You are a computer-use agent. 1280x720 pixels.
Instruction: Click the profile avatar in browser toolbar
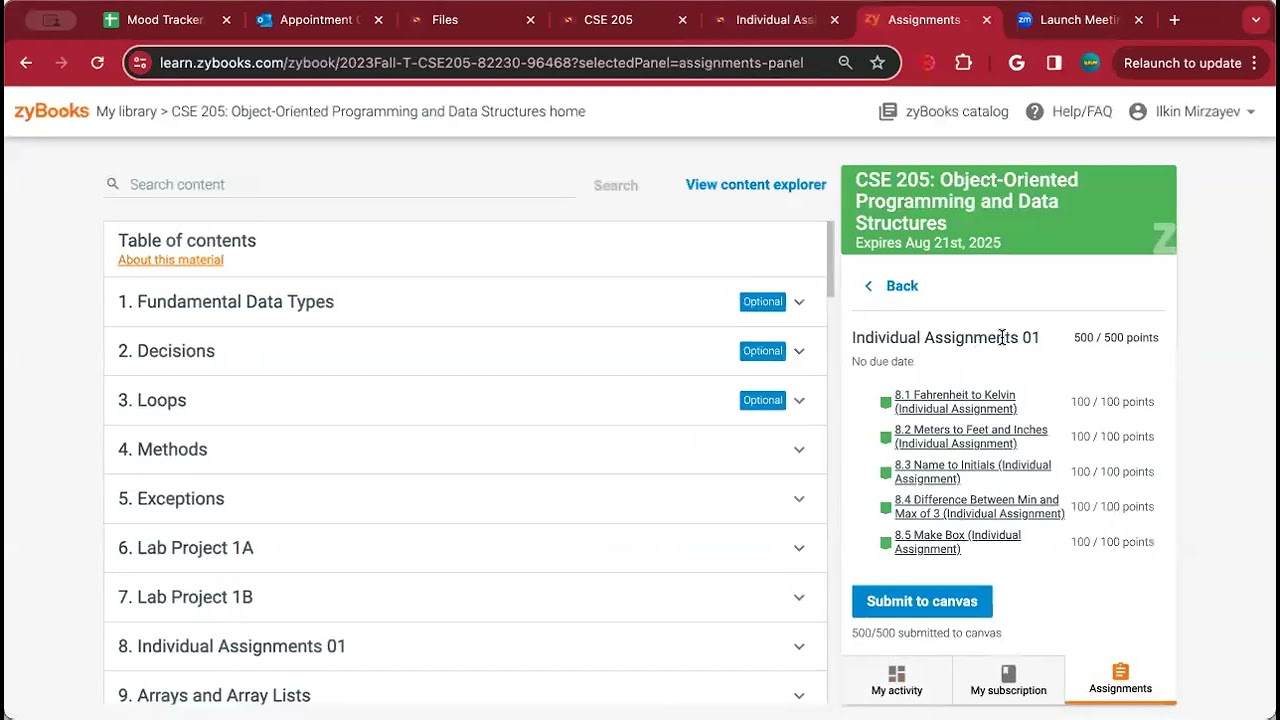coord(1091,63)
